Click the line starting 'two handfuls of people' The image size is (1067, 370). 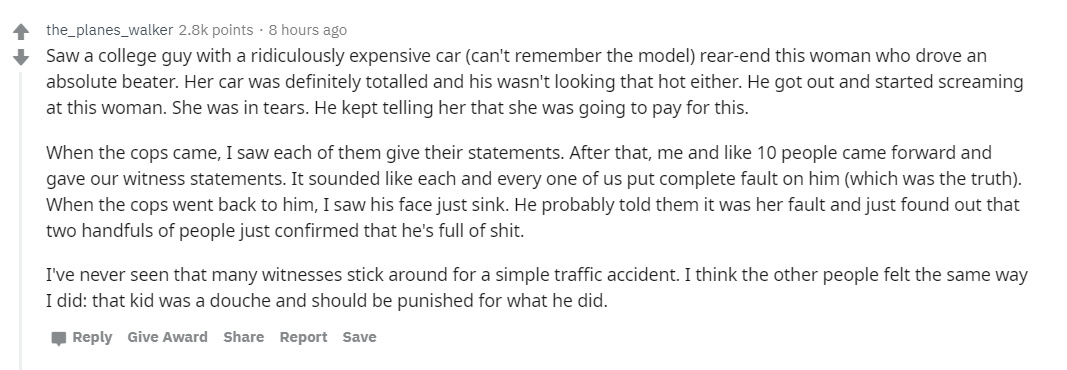tap(286, 231)
